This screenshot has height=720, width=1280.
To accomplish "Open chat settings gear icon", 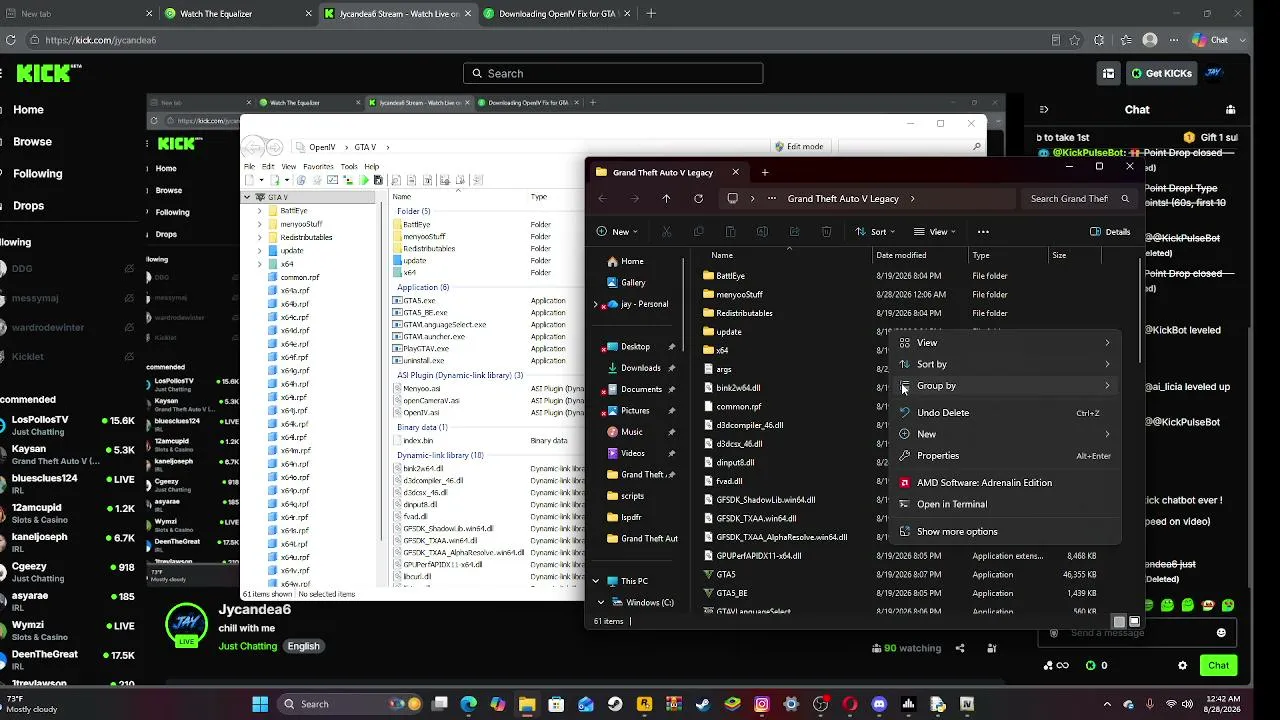I will coord(1183,666).
